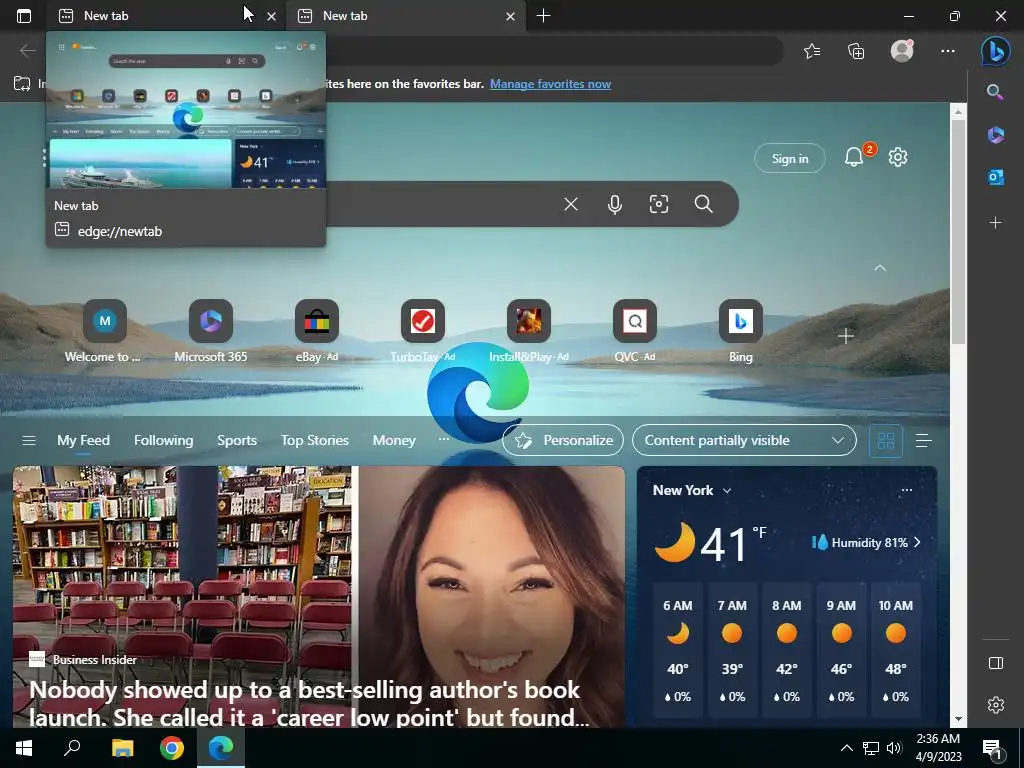The image size is (1024, 768).
Task: Click scrollbar down arrow
Action: pos(958,719)
